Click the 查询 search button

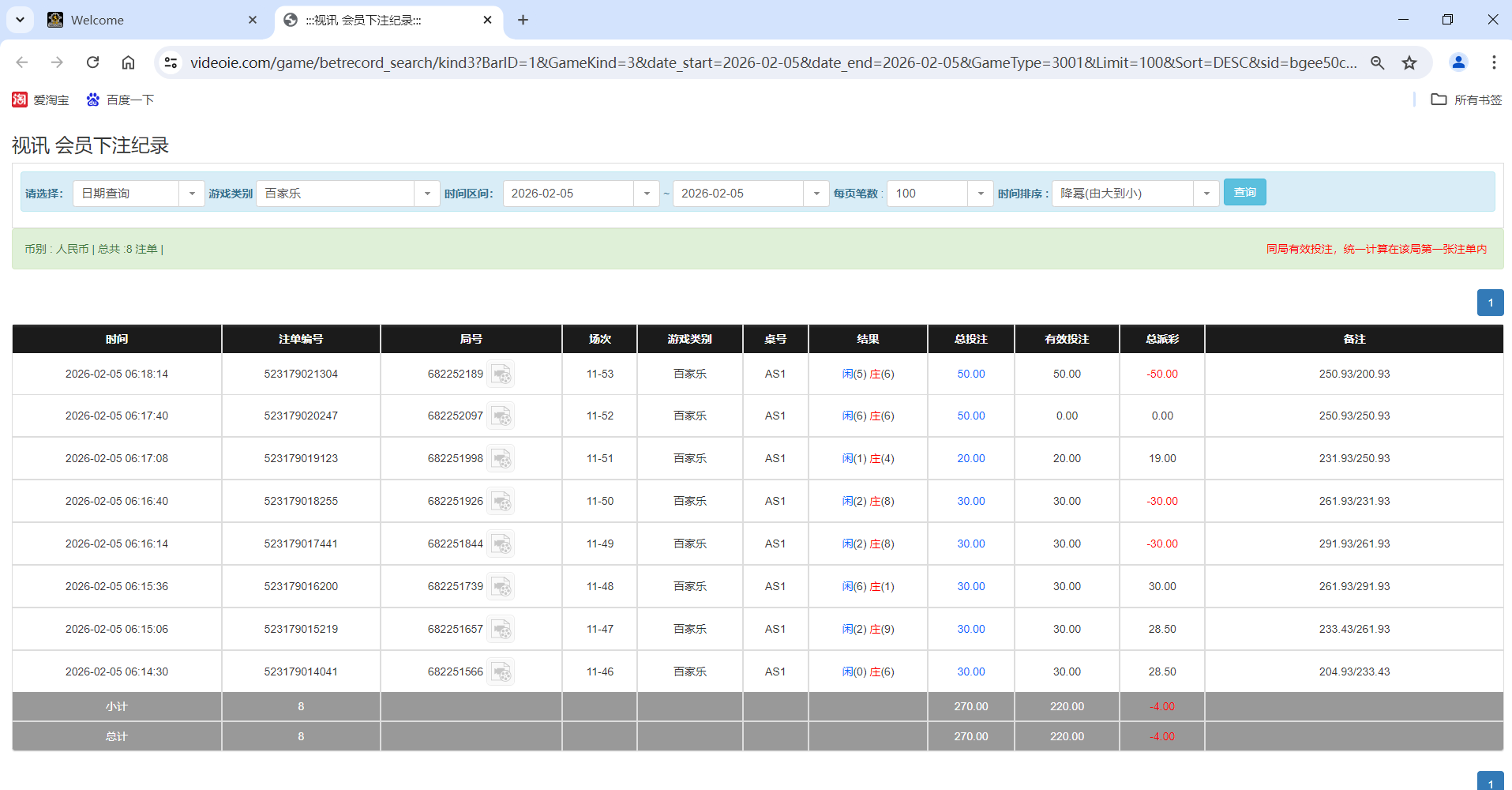pyautogui.click(x=1244, y=192)
